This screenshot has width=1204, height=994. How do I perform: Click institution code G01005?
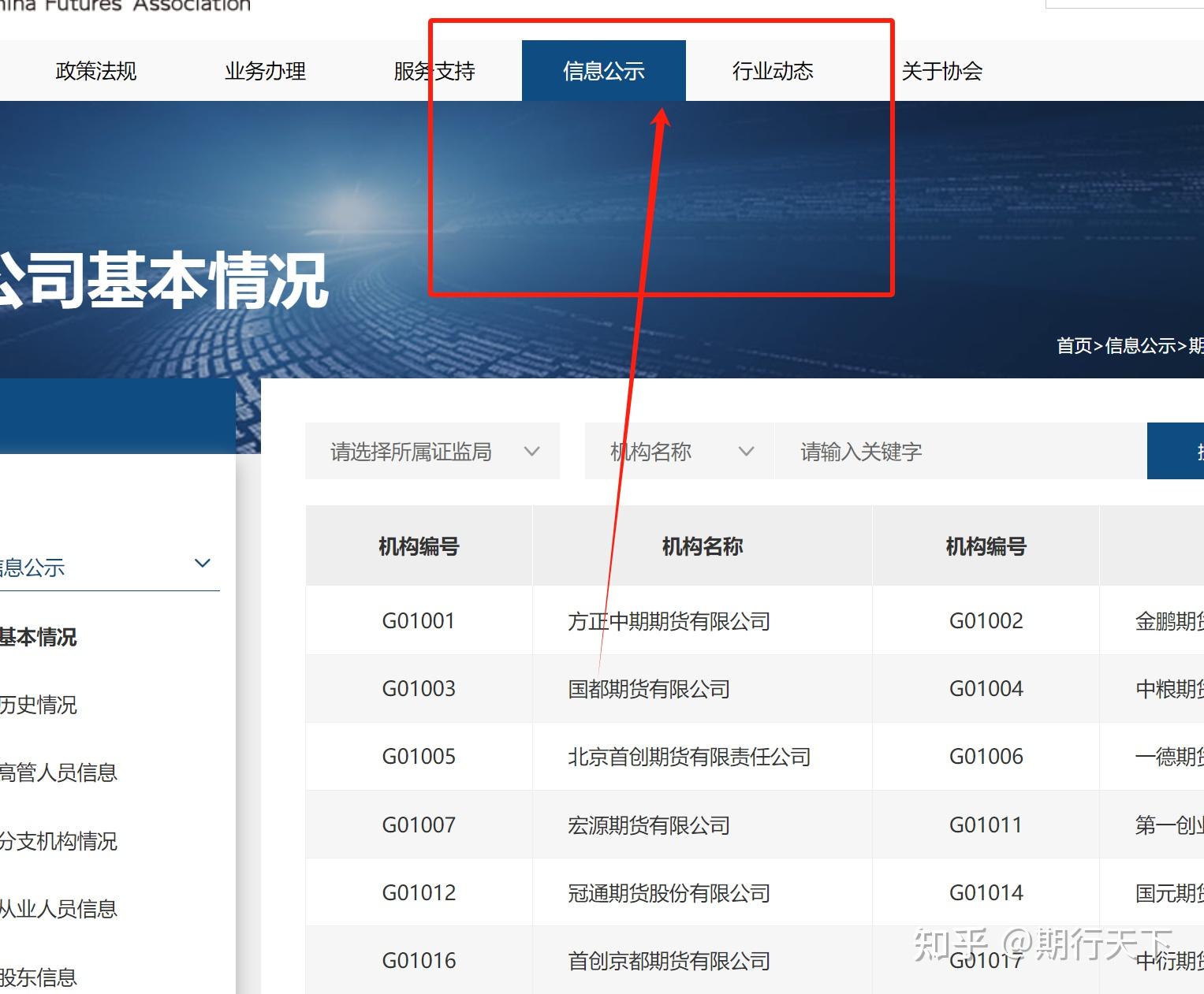pyautogui.click(x=419, y=757)
